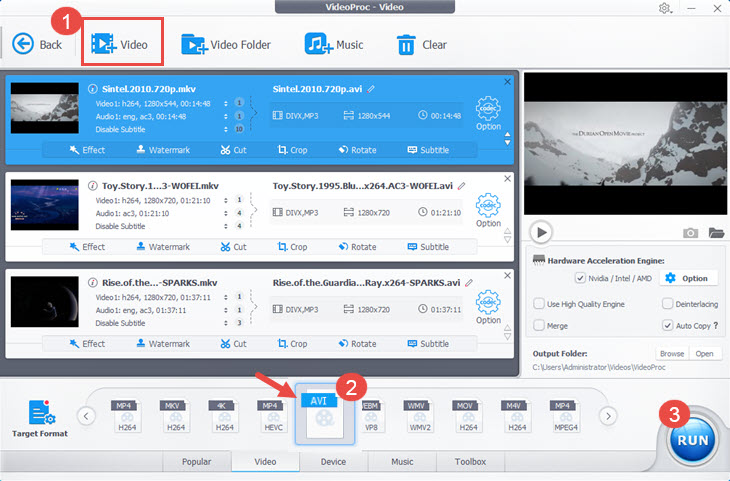Start conversion with RUN button
This screenshot has height=481, width=730.
pyautogui.click(x=692, y=440)
